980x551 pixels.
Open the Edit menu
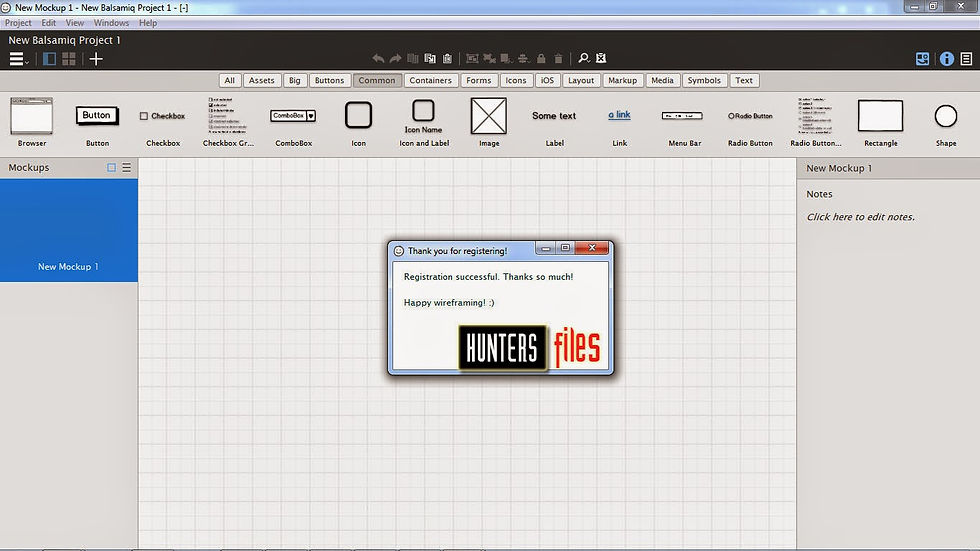click(48, 23)
